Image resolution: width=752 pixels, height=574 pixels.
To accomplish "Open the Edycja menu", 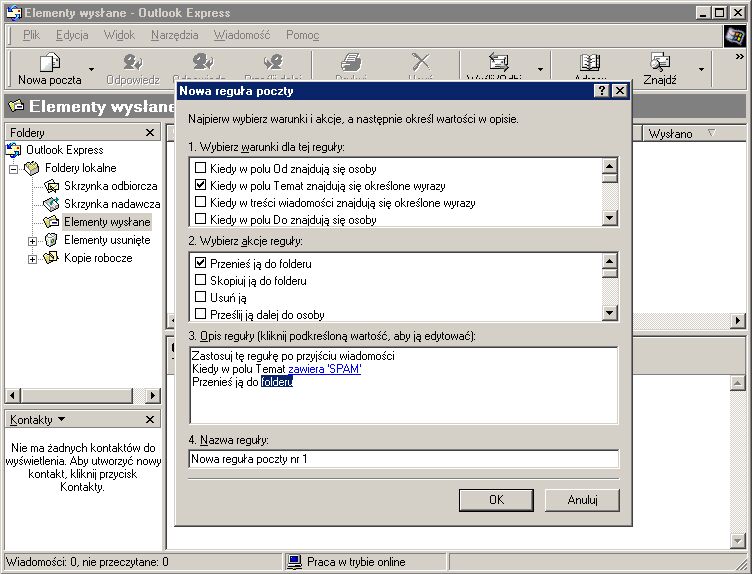I will 72,35.
